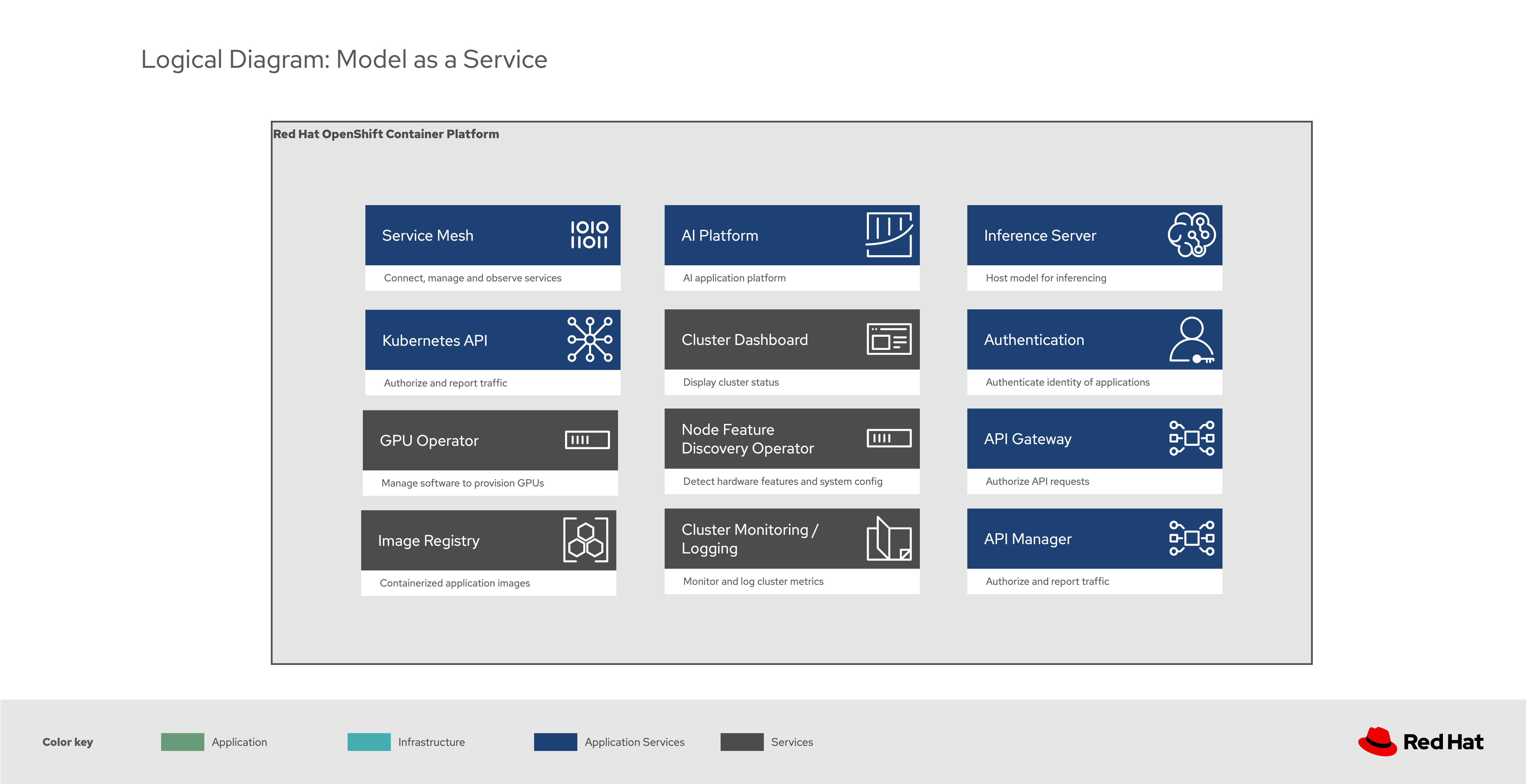The image size is (1526, 784).
Task: Click the teal Infrastructure color swatch
Action: click(x=369, y=742)
